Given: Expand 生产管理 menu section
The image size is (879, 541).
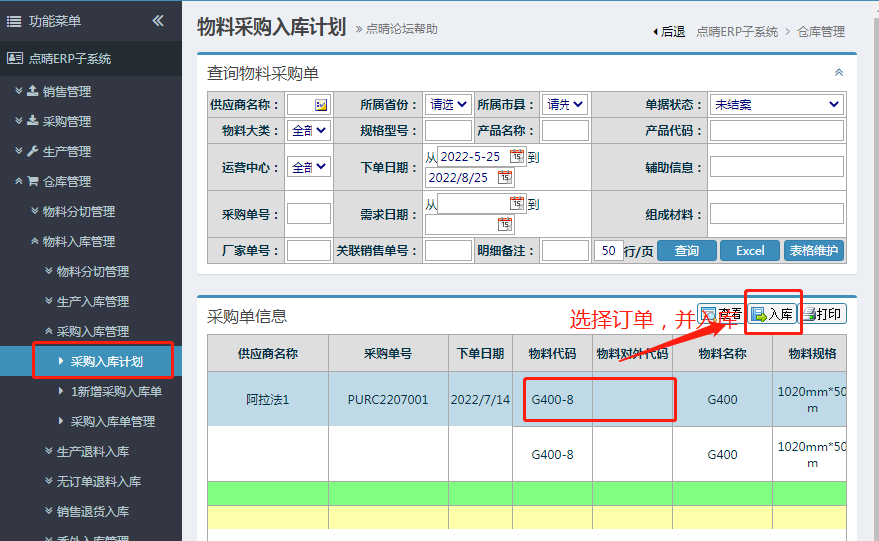Looking at the screenshot, I should tap(66, 151).
